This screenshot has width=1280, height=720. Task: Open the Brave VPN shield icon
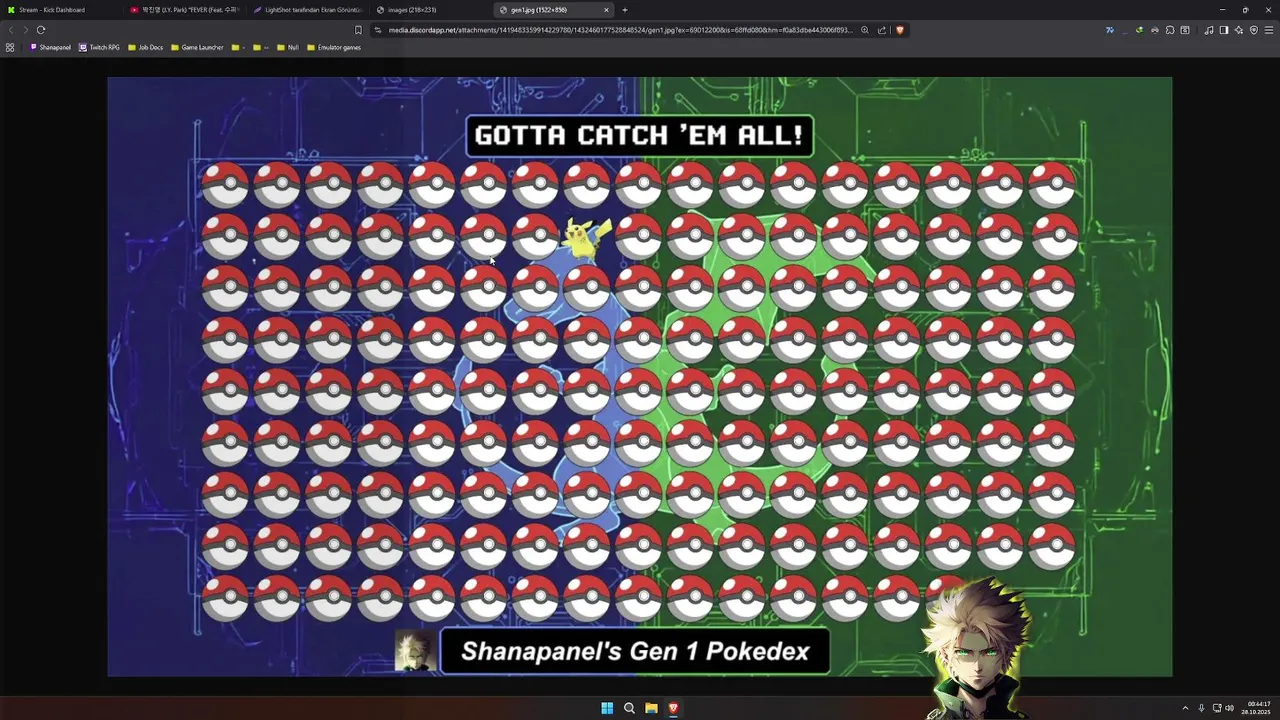(1254, 30)
